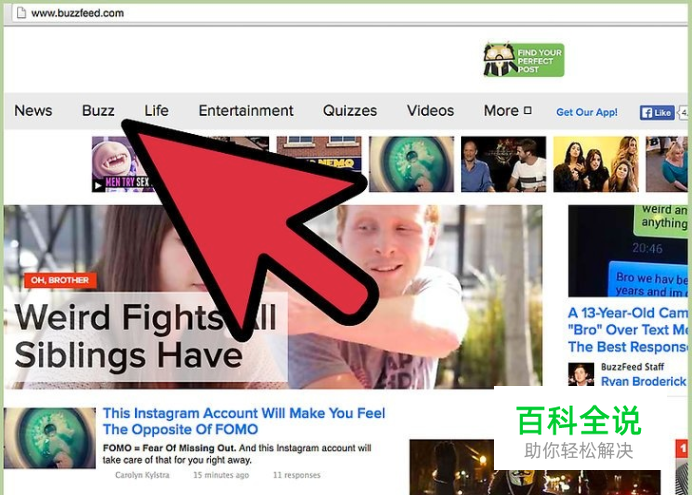Open the 11 responses link
Screen dimensions: 692x495
point(297,475)
